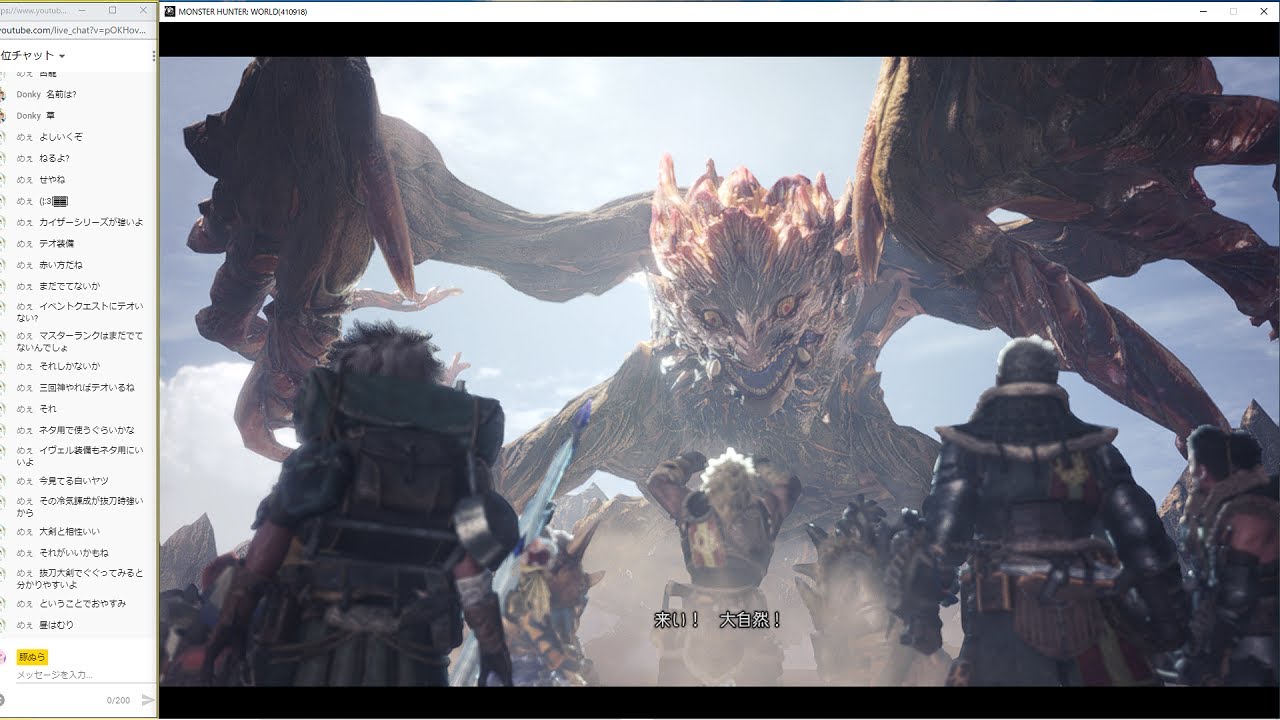Select chat message その冷気錬成が抜刀時強いから
Viewport: 1280px width, 720px height.
pyautogui.click(x=80, y=506)
